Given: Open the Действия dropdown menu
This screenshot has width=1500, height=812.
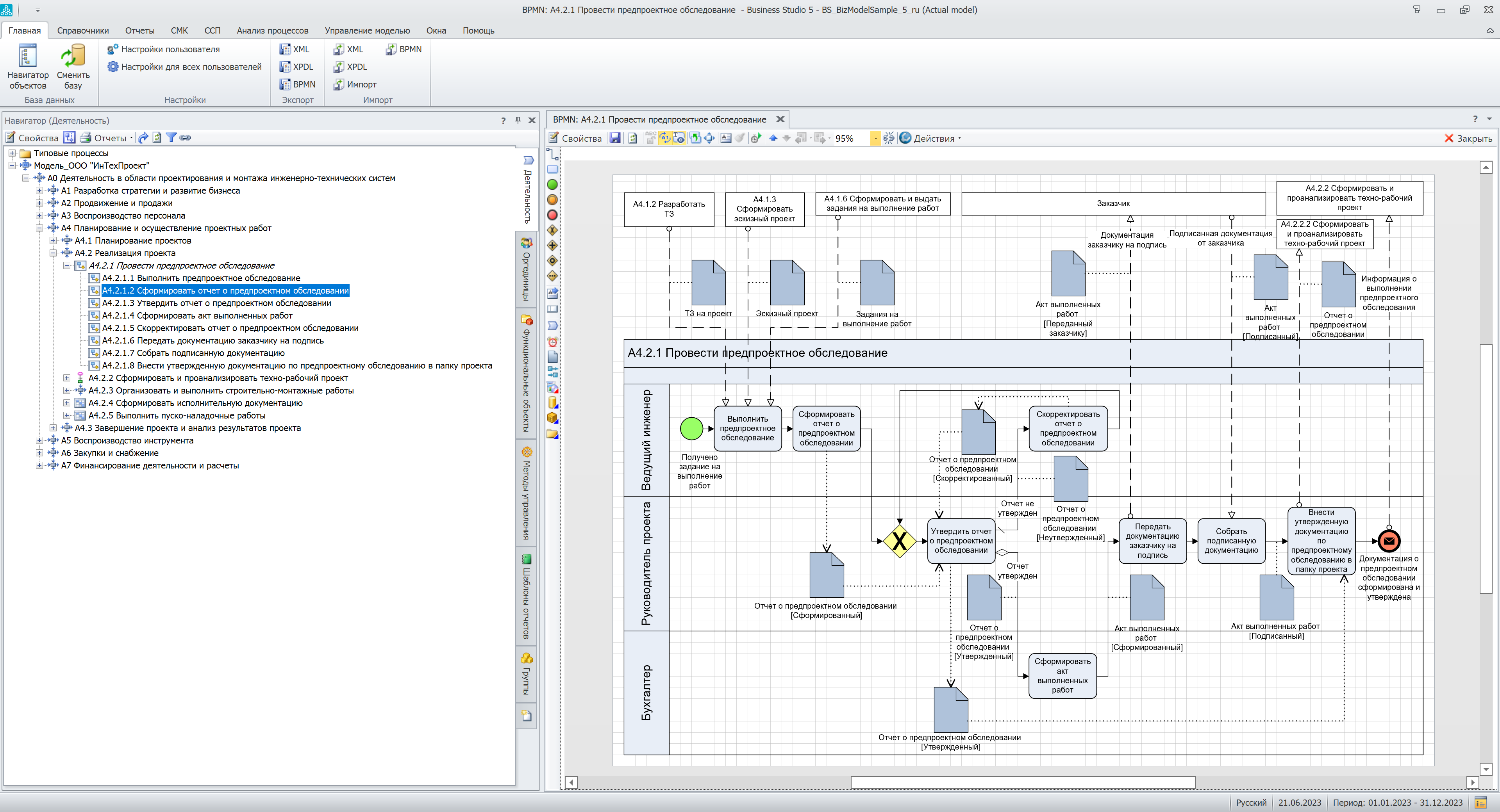Looking at the screenshot, I should pyautogui.click(x=930, y=139).
